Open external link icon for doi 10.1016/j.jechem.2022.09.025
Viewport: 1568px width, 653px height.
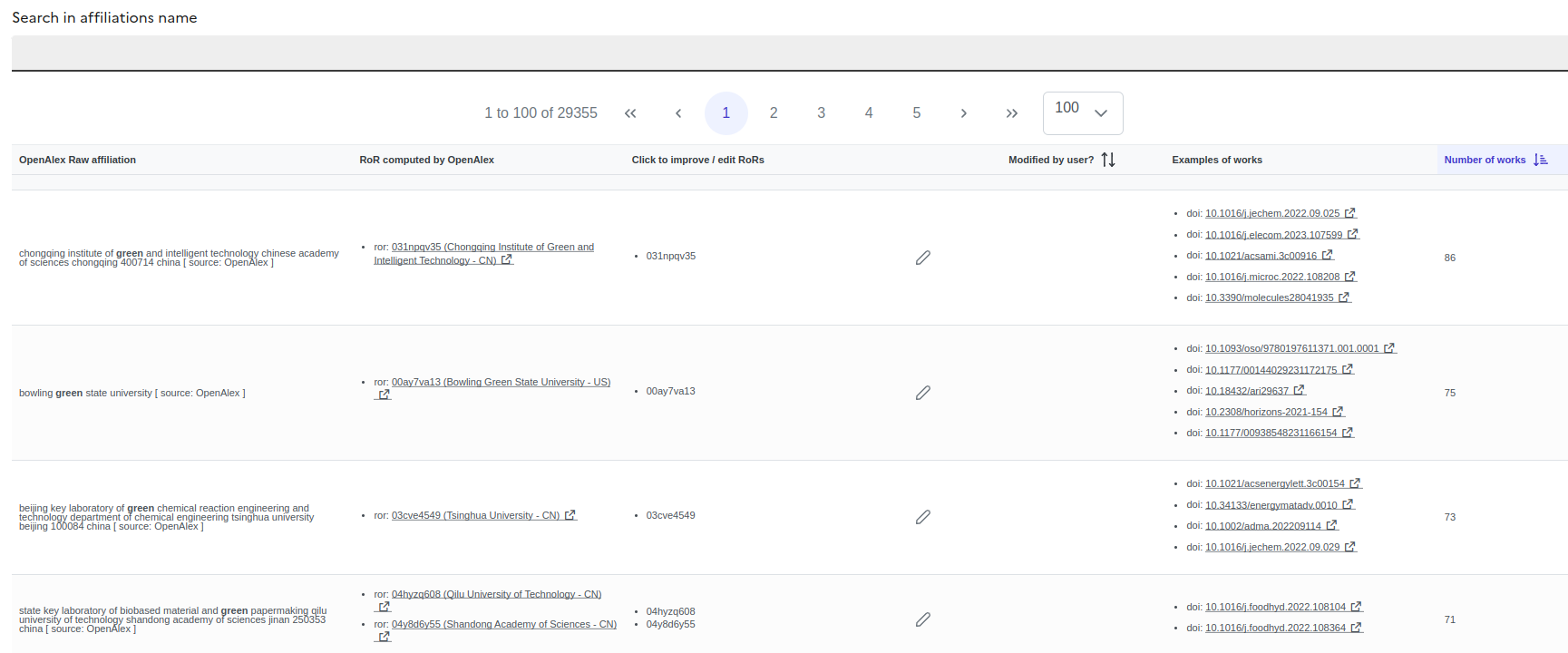click(x=1349, y=213)
